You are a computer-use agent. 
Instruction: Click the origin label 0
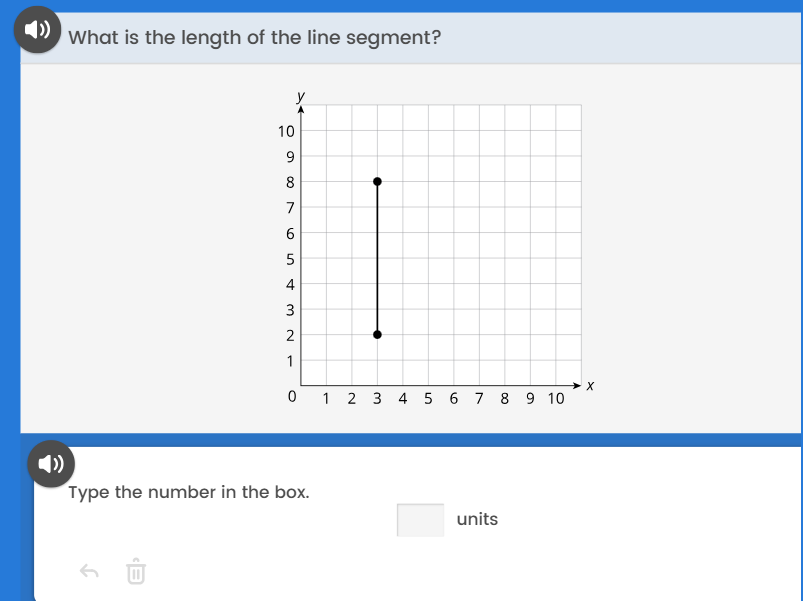[291, 397]
